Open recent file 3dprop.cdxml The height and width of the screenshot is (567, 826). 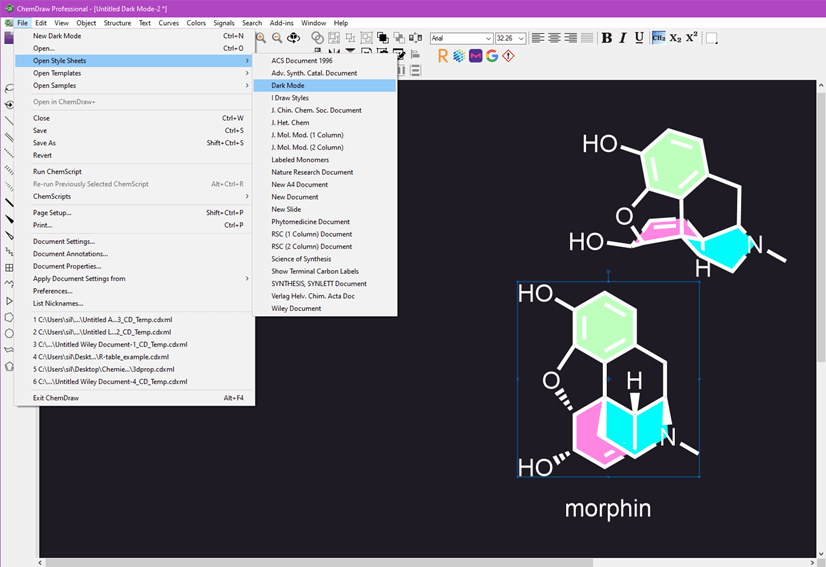point(134,369)
